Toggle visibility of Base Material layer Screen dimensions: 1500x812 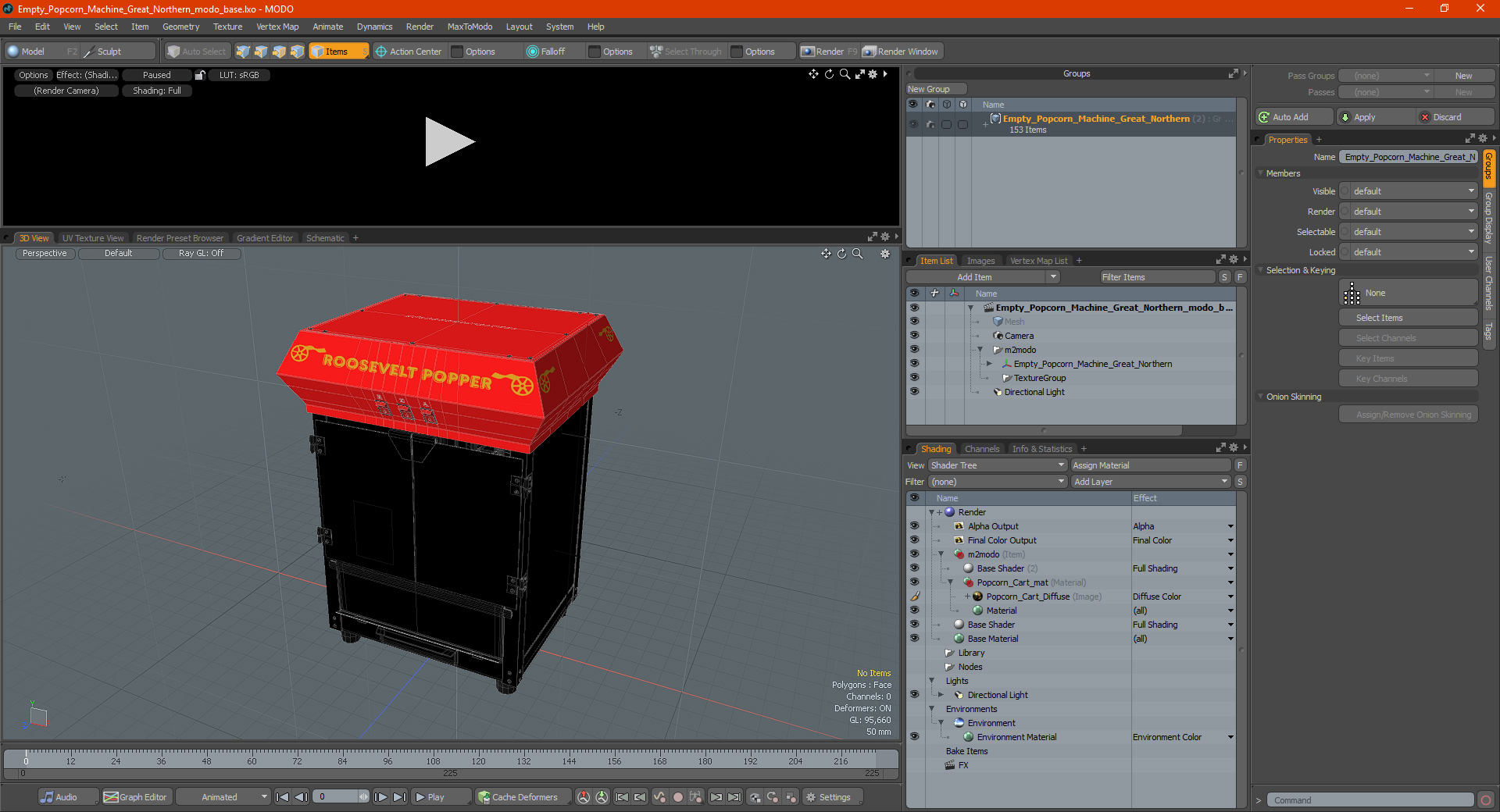tap(914, 639)
